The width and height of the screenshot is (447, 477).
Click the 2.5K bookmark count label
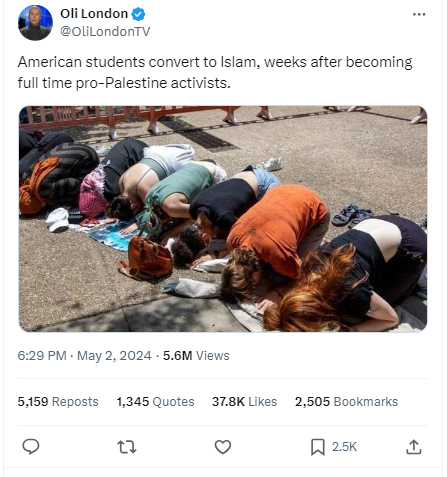tap(344, 447)
